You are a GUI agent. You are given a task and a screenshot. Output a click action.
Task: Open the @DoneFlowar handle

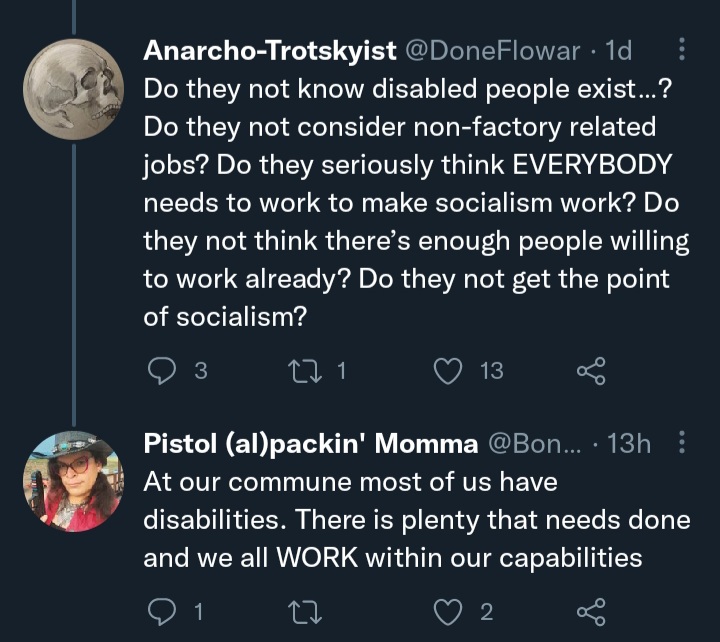[492, 51]
